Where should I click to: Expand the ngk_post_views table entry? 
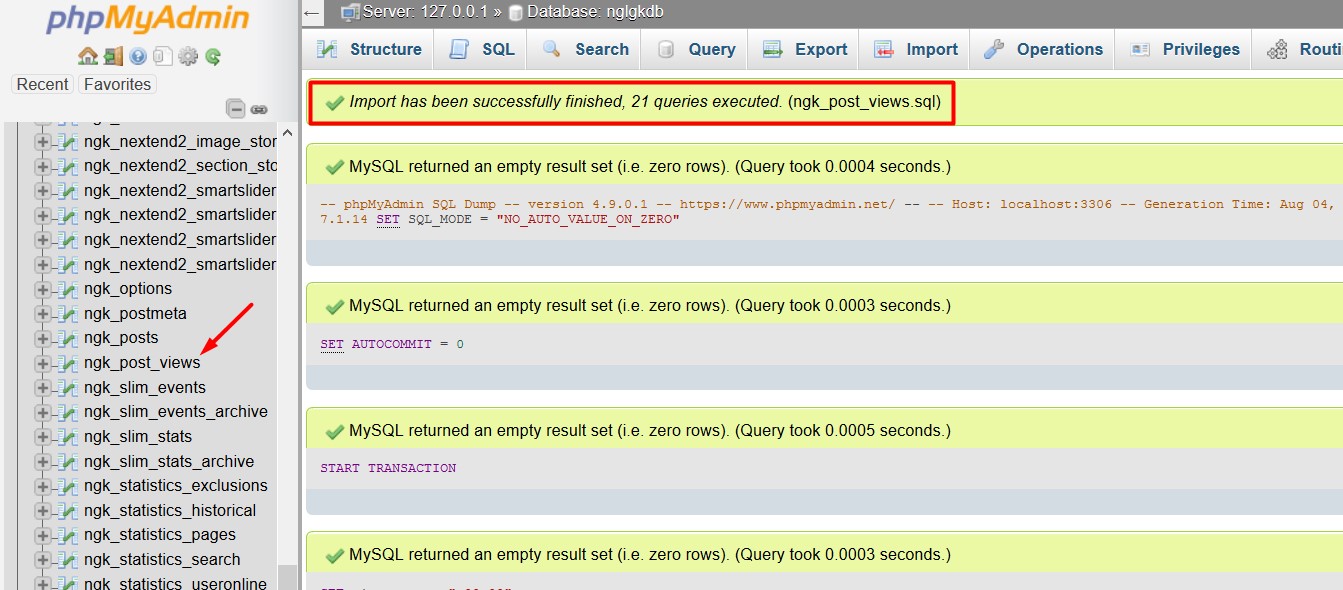point(44,364)
